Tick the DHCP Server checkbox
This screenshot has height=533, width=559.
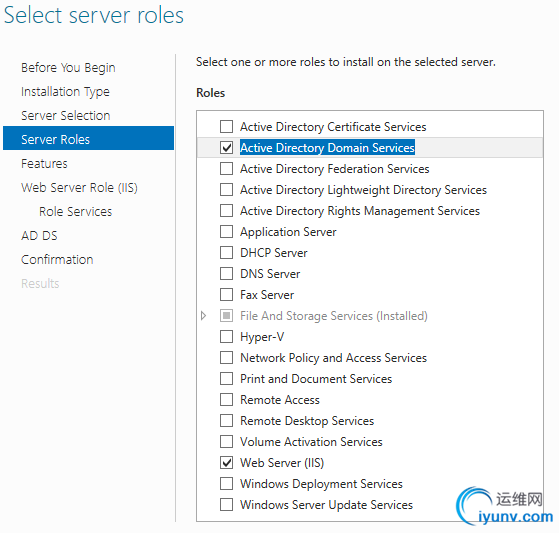tap(226, 253)
